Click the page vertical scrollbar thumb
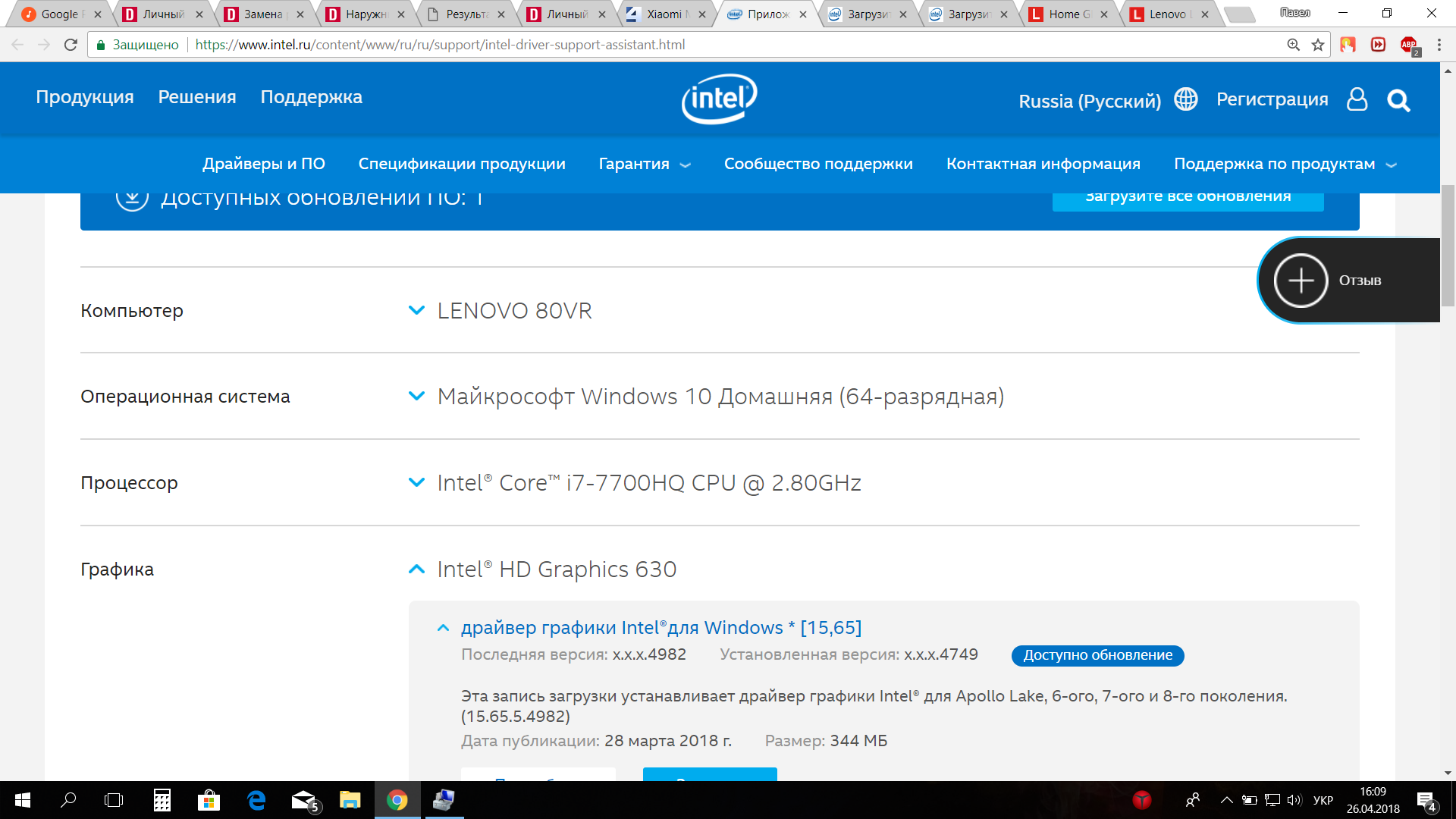This screenshot has width=1456, height=819. pos(1448,245)
